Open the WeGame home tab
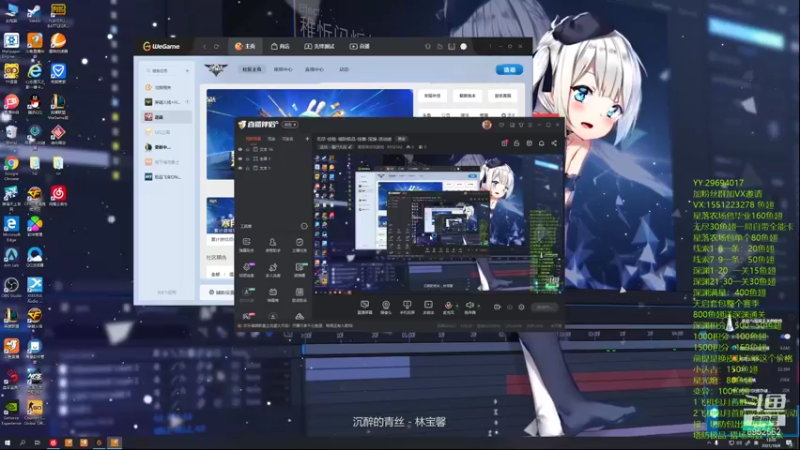 [x=245, y=46]
